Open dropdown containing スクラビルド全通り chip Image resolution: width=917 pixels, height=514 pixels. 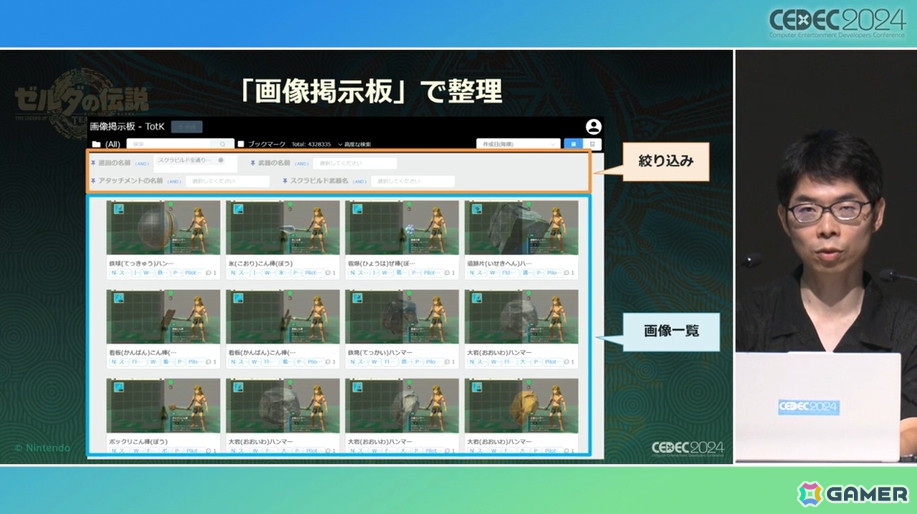point(195,163)
